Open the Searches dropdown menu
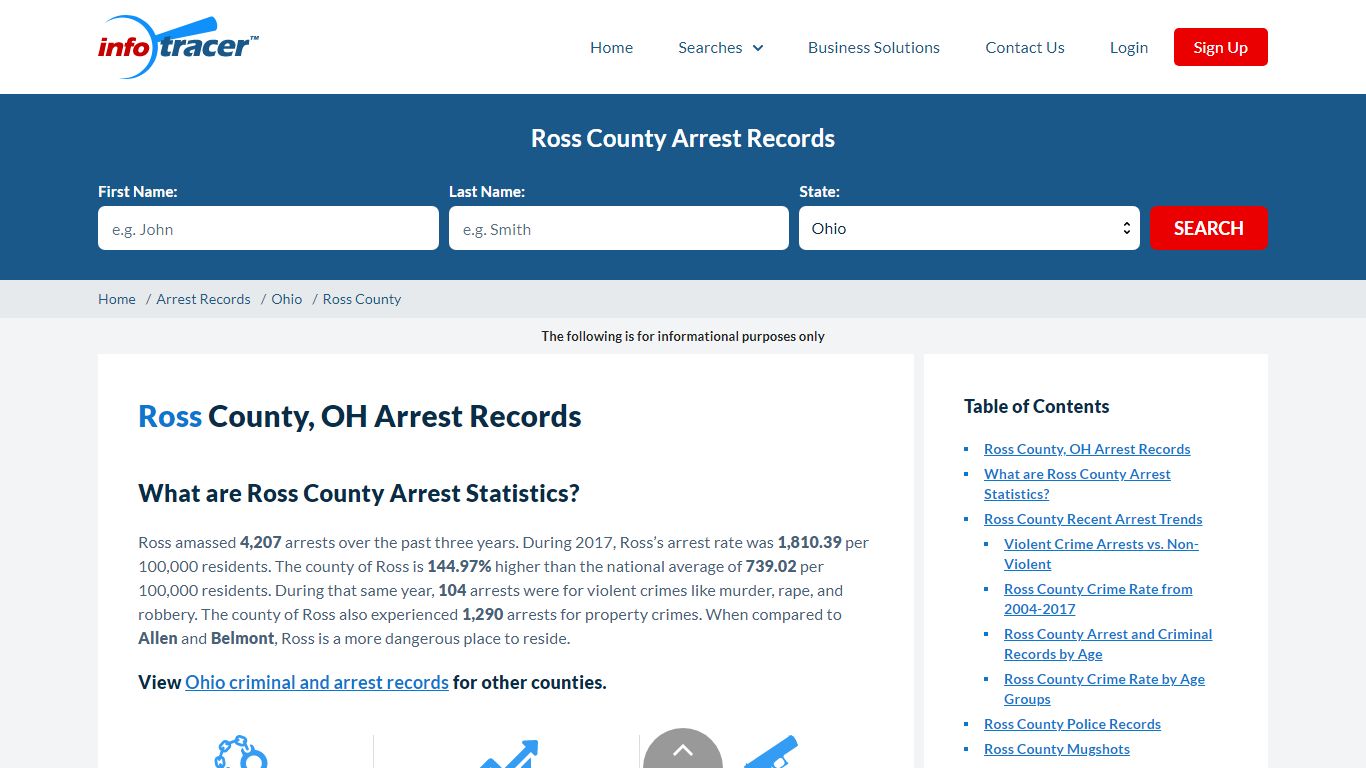The width and height of the screenshot is (1366, 768). (721, 47)
